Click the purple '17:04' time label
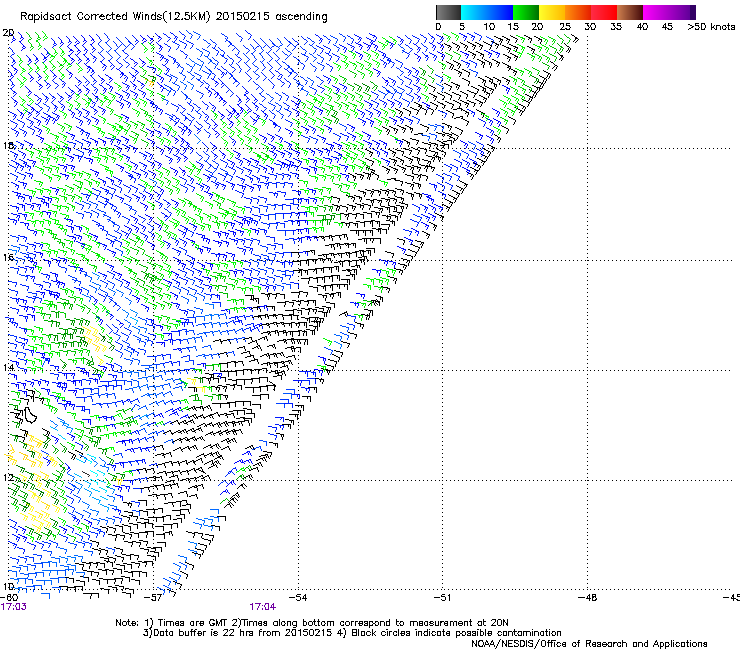The image size is (740, 650). (x=263, y=607)
